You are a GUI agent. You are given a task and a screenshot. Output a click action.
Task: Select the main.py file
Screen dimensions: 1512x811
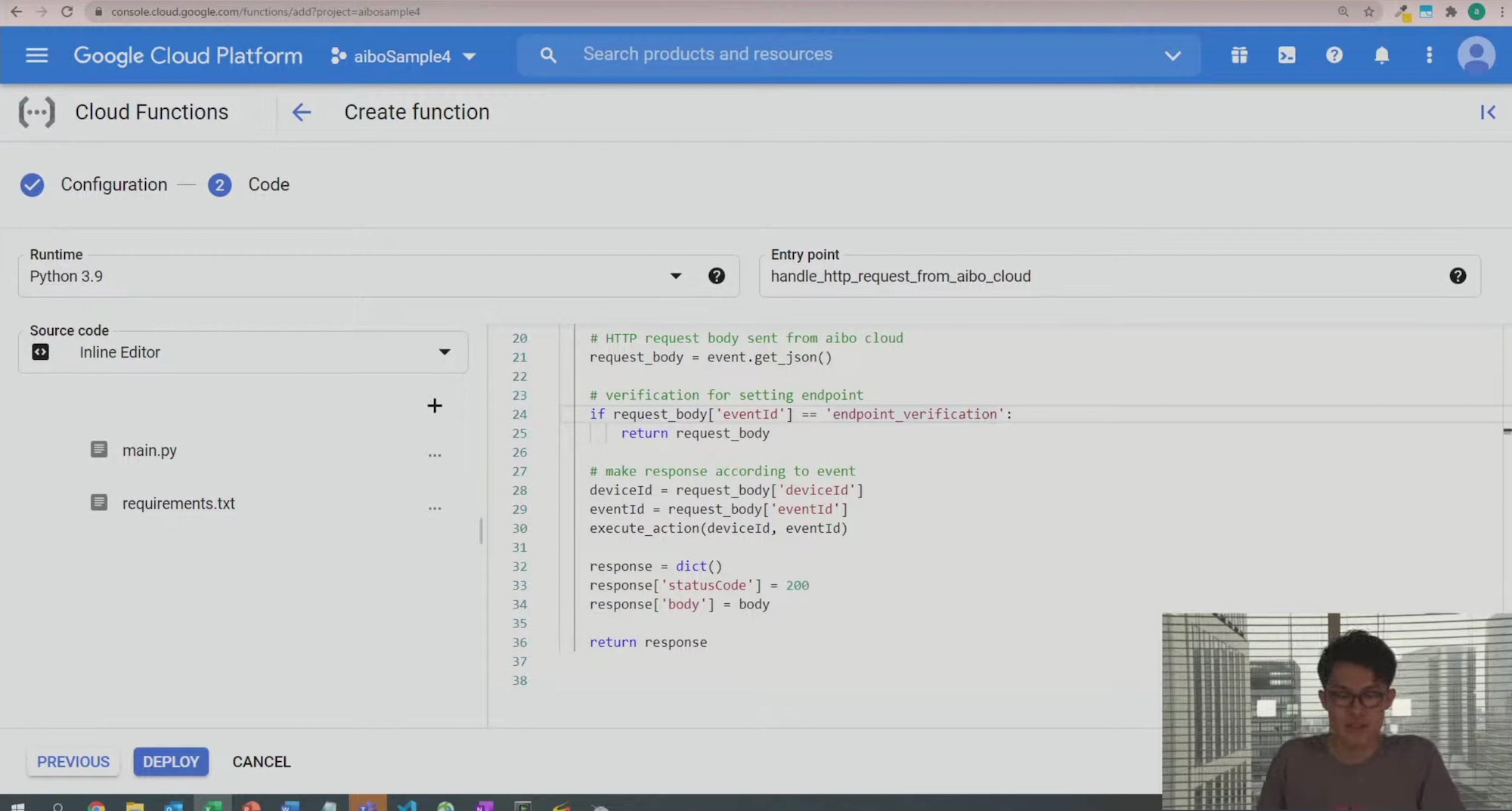150,450
